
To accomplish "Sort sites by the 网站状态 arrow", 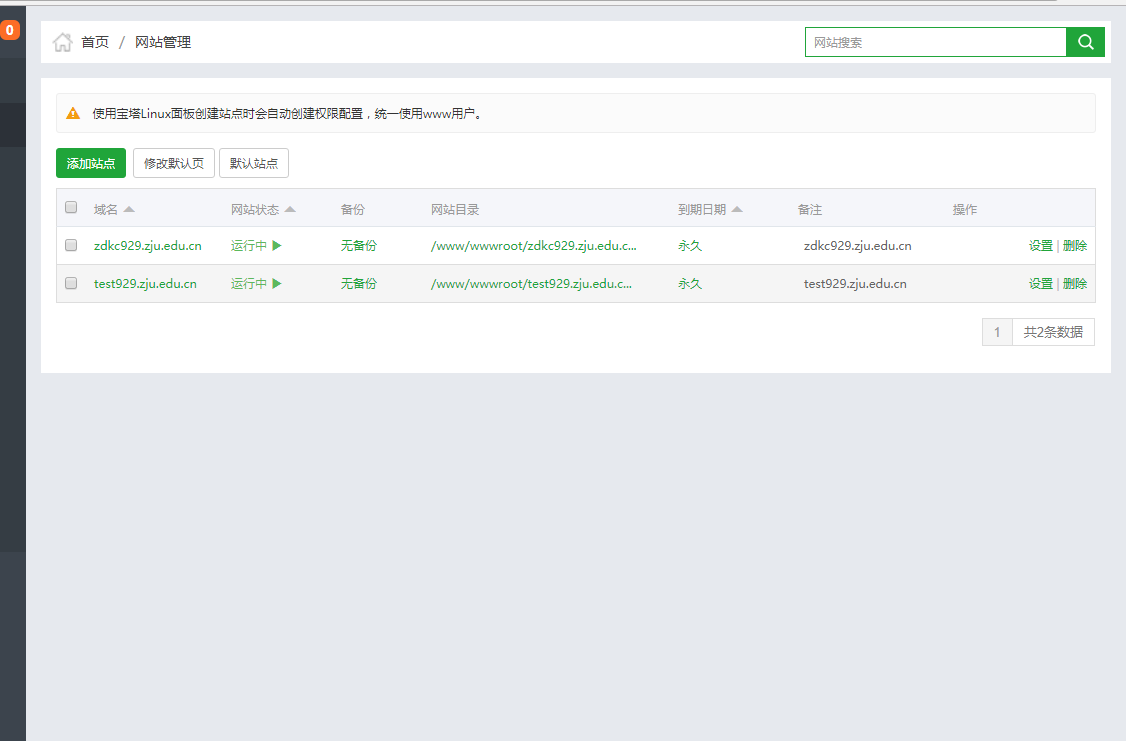I will pyautogui.click(x=290, y=210).
